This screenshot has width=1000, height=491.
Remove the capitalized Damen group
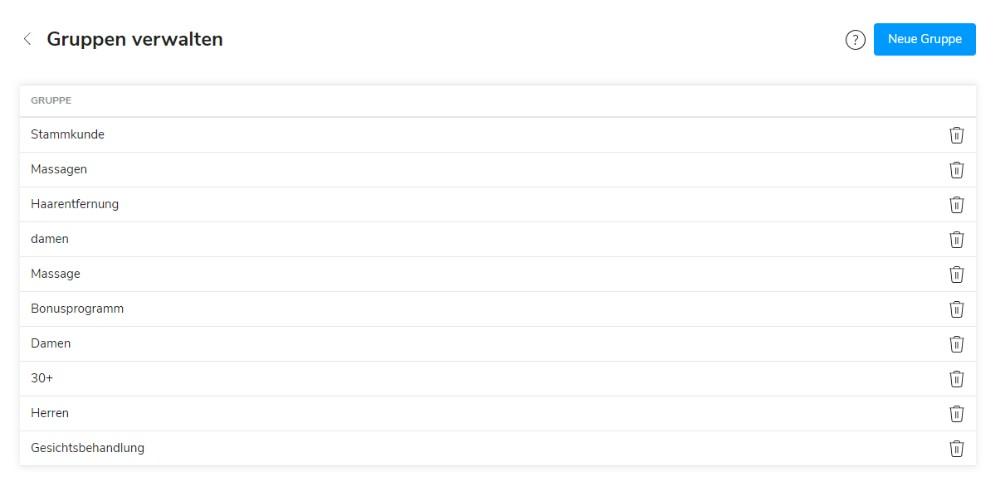(x=956, y=344)
